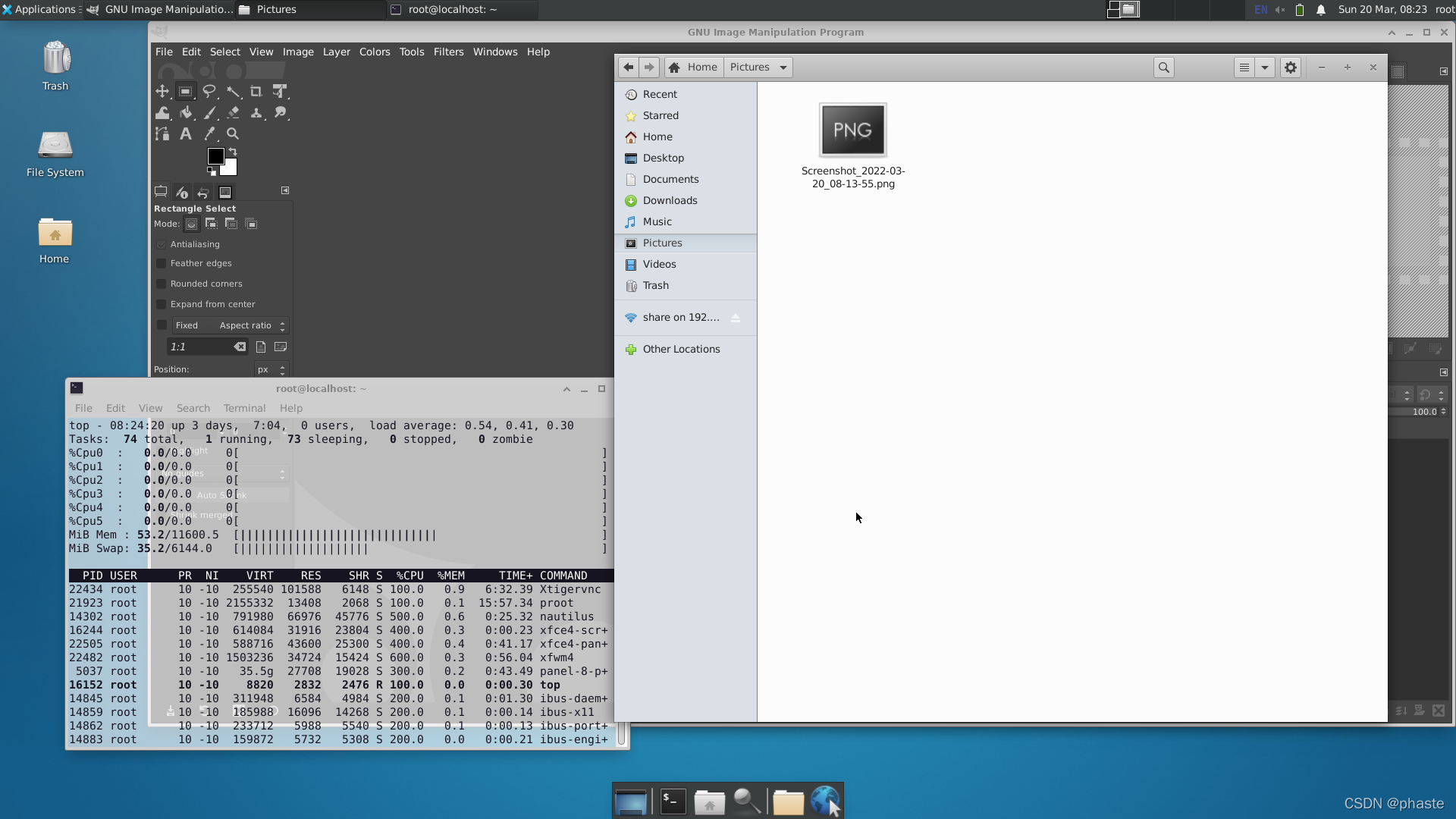Select the Paintbrush tool
The width and height of the screenshot is (1456, 819).
coord(210,113)
